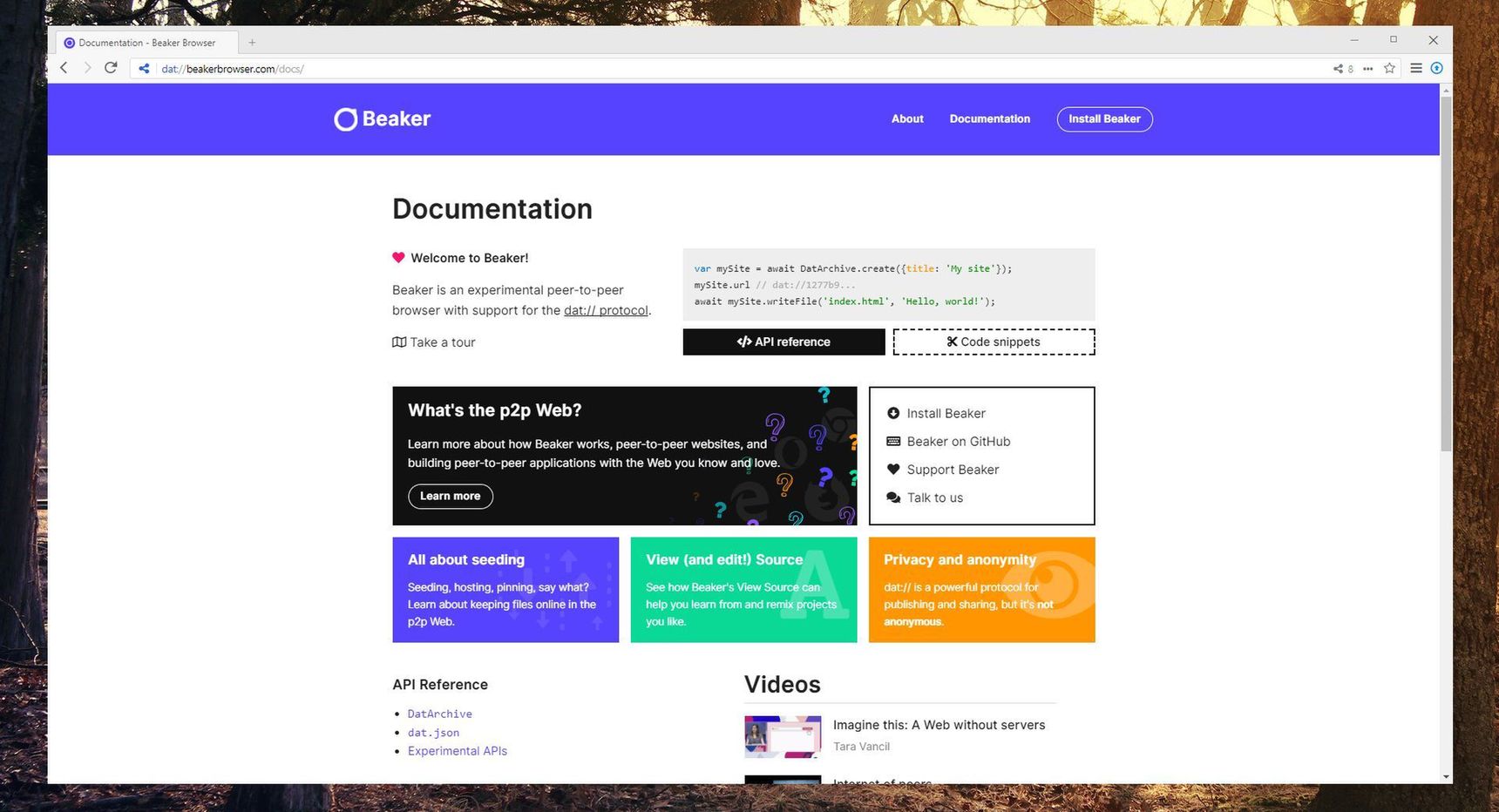This screenshot has width=1499, height=812.
Task: Open Documentation from the header navigation
Action: [x=990, y=119]
